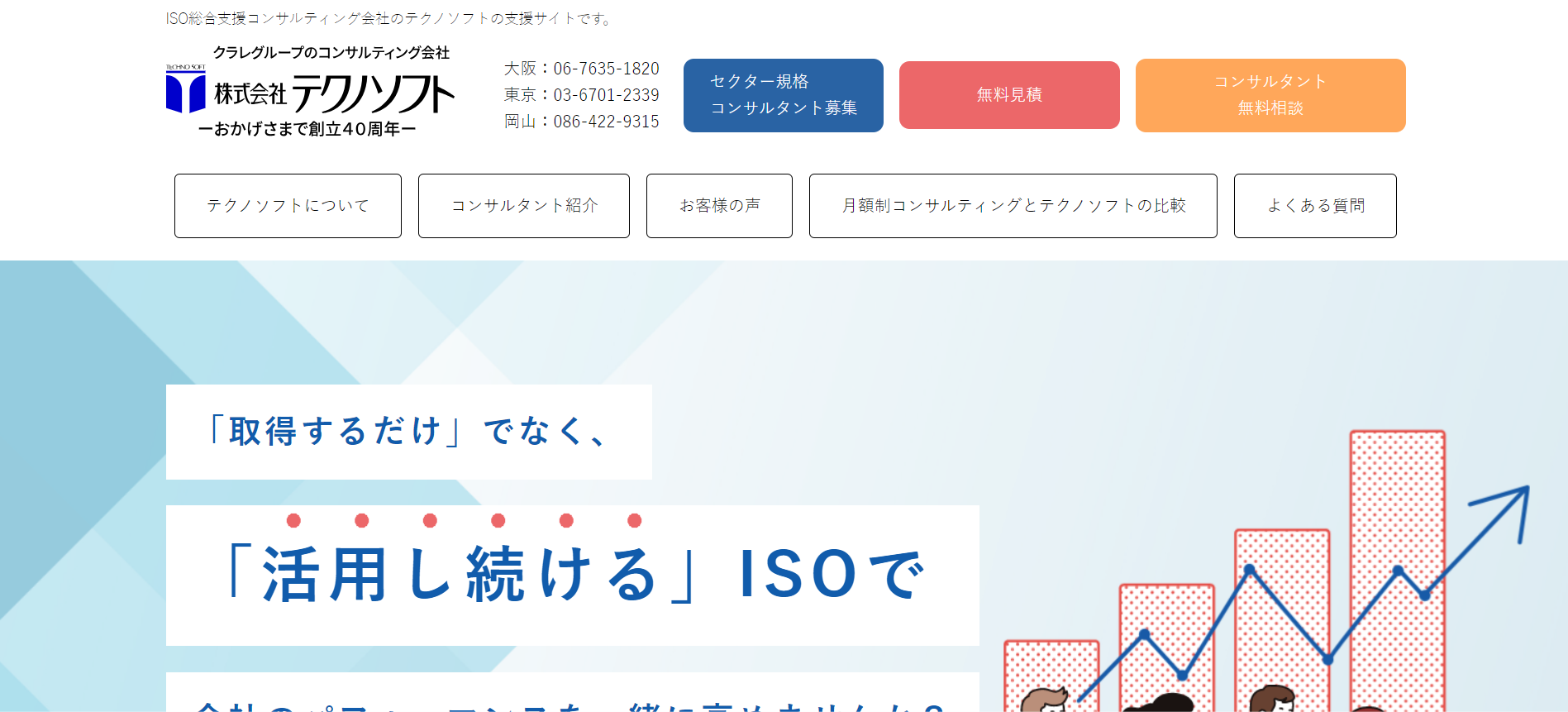Open よくある質問 menu item
The image size is (1568, 712).
click(x=1315, y=206)
